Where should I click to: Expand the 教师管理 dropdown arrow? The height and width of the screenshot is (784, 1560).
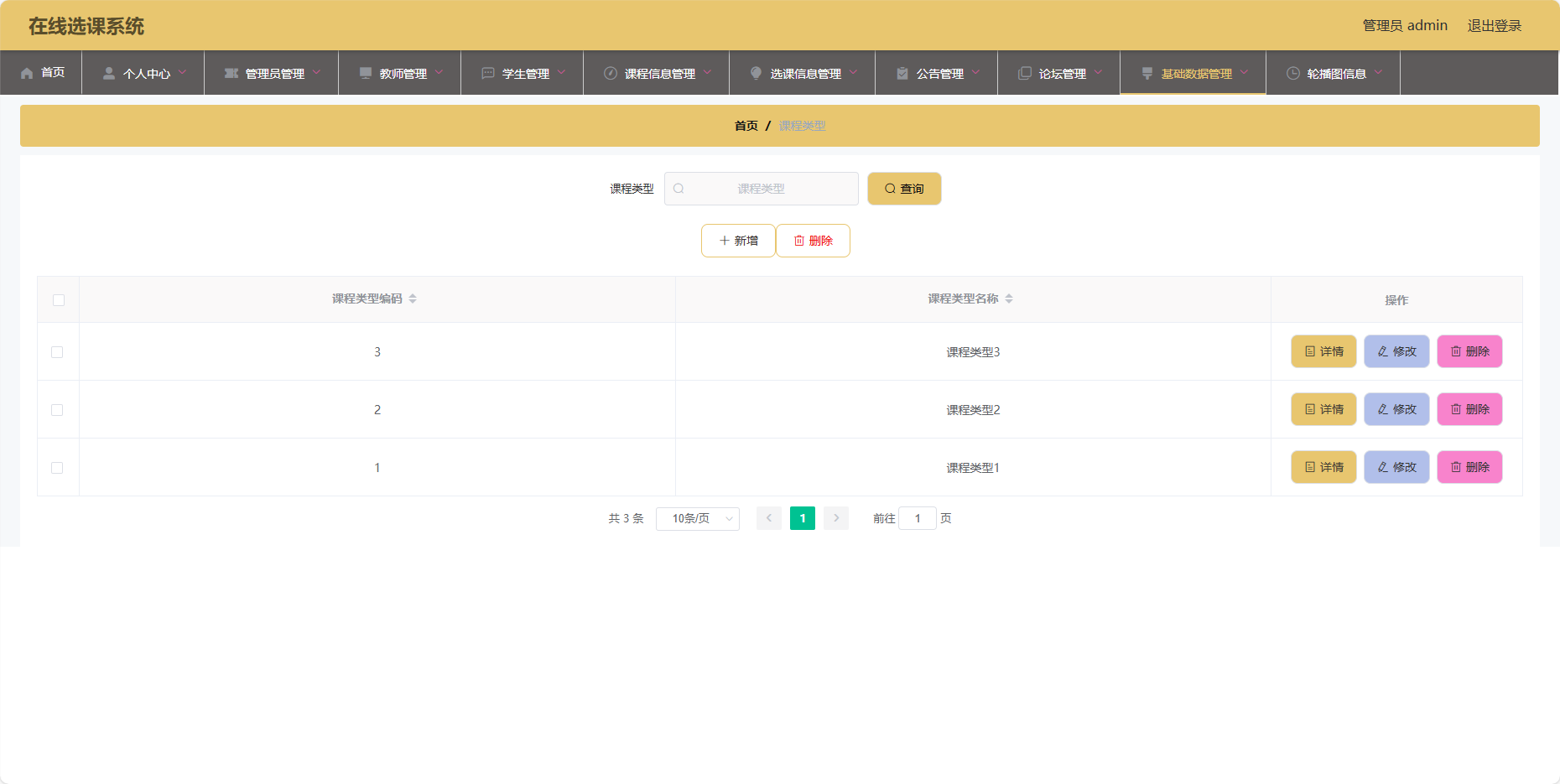(x=439, y=72)
